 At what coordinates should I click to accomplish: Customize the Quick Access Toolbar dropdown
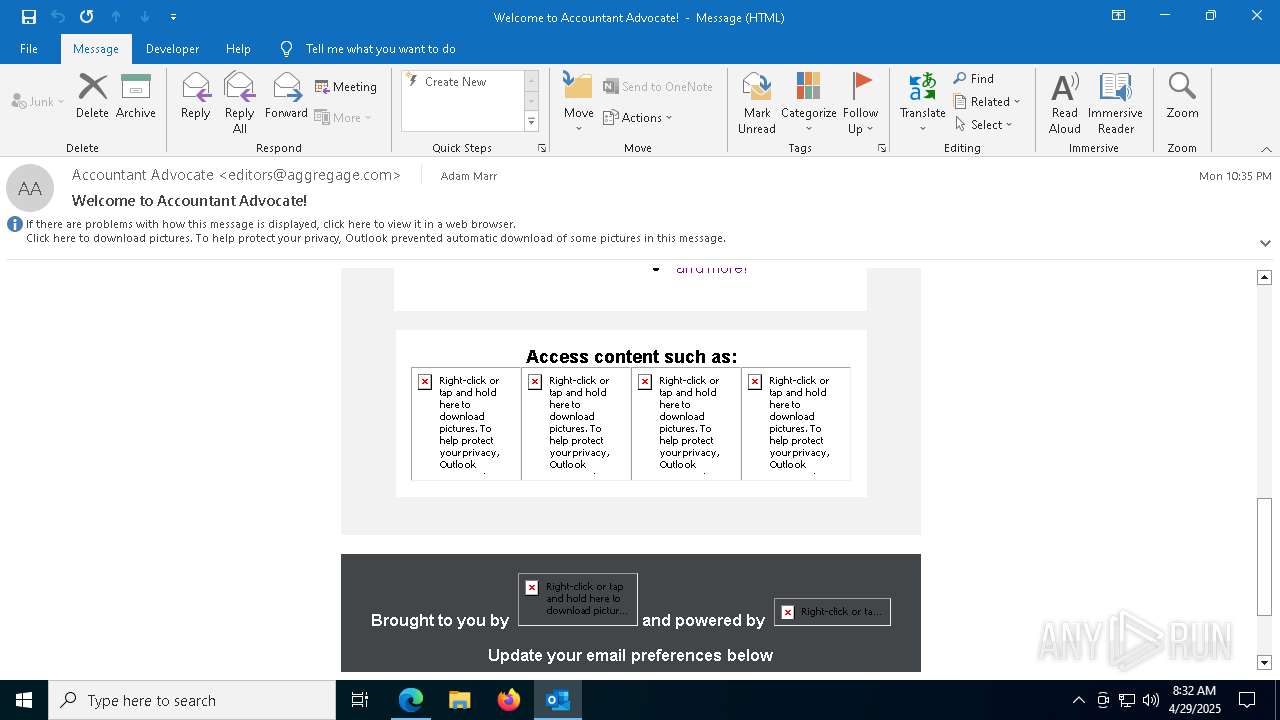click(x=174, y=17)
